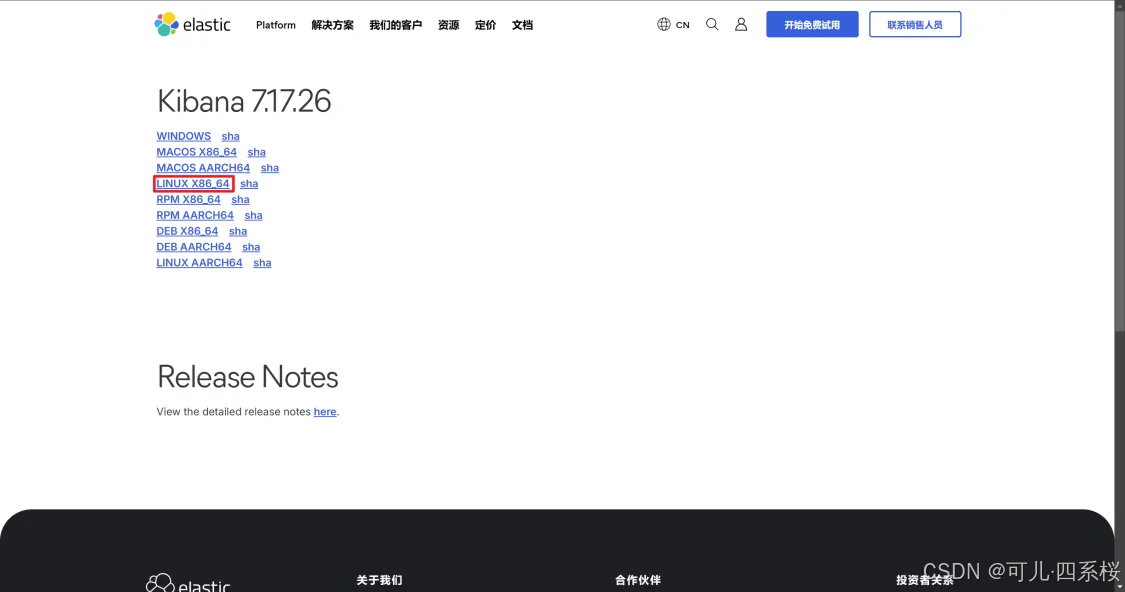The width and height of the screenshot is (1125, 592).
Task: Open sha link next to DEB X86_64
Action: tap(237, 231)
